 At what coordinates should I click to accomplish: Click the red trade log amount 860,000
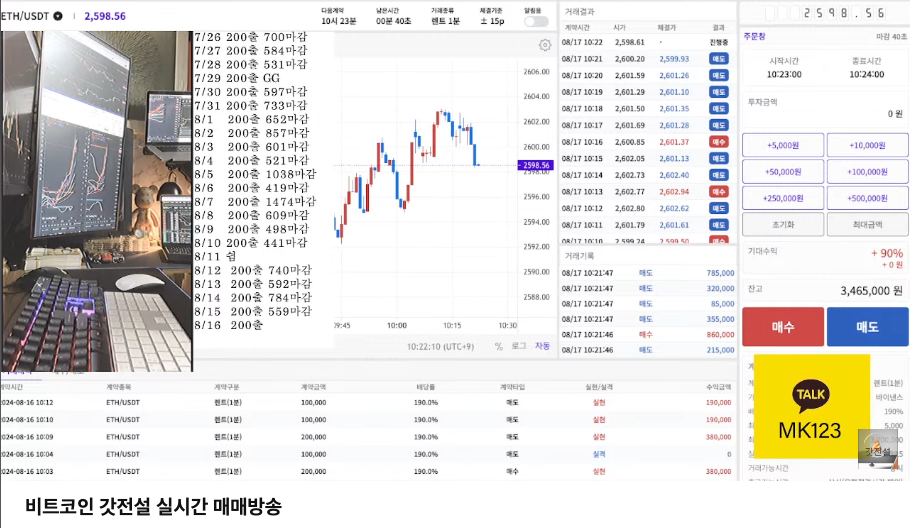720,335
